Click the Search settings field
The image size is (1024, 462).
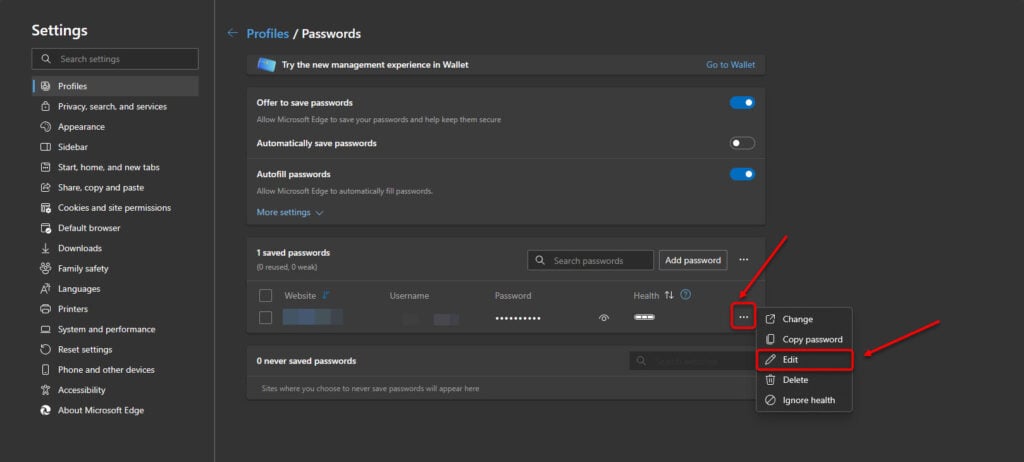[115, 59]
